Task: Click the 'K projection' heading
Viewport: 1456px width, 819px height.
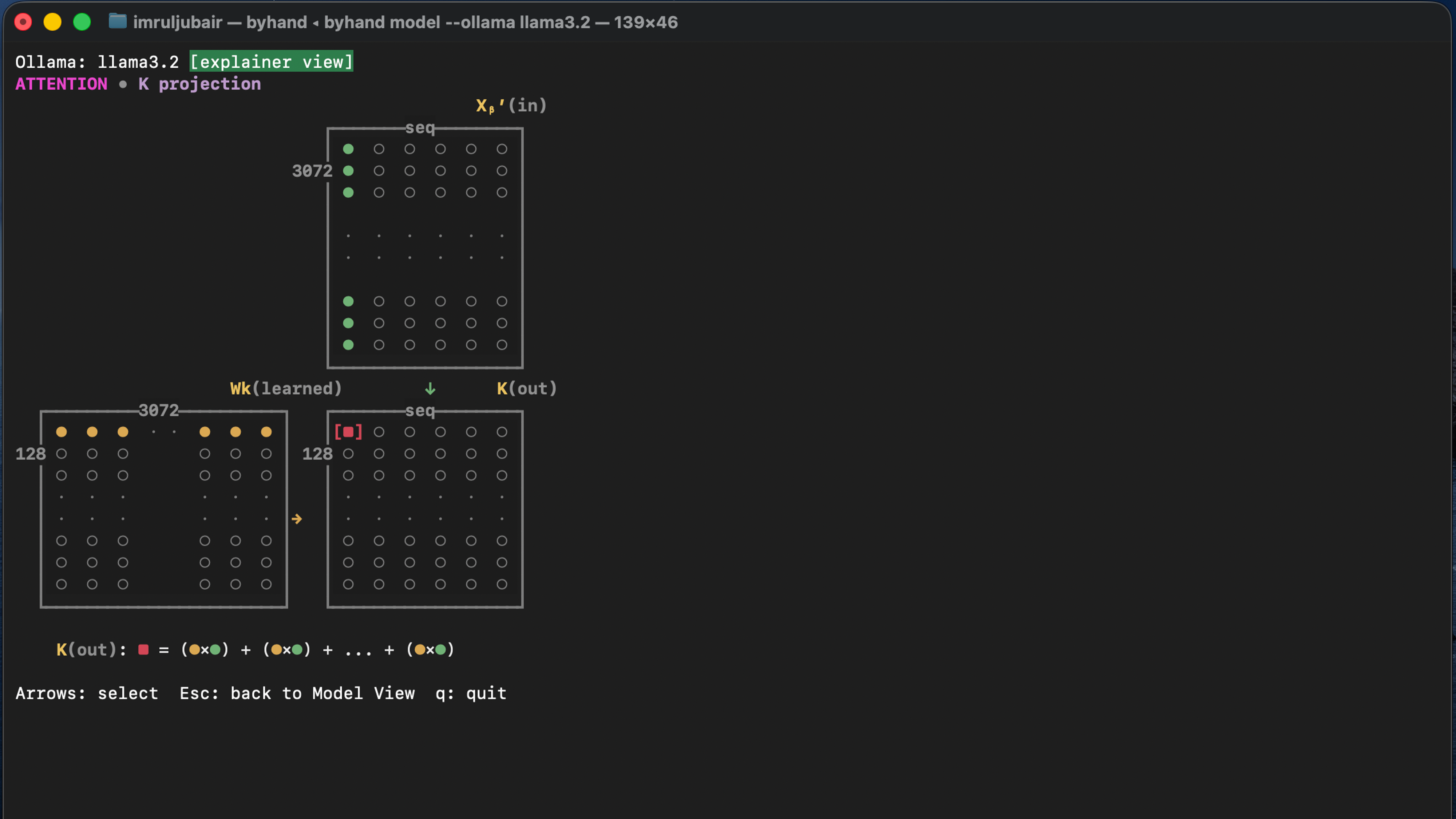Action: click(199, 84)
